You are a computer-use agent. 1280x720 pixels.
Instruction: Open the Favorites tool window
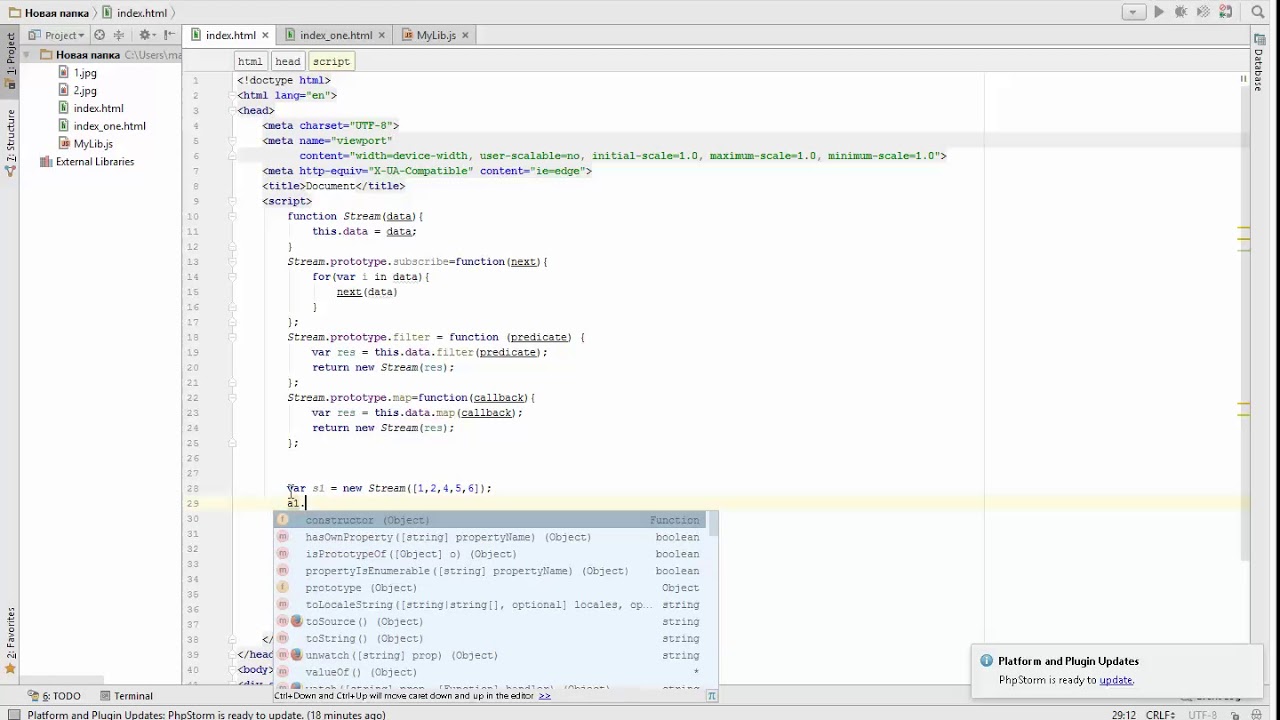click(11, 640)
